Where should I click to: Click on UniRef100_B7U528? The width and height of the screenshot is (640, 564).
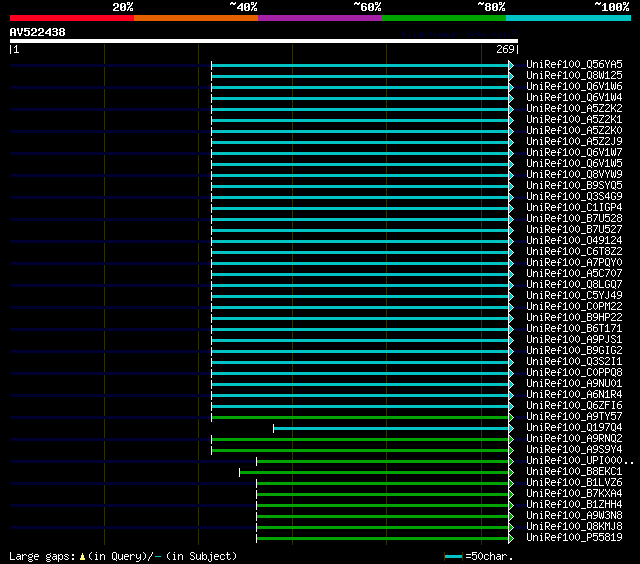click(x=574, y=219)
